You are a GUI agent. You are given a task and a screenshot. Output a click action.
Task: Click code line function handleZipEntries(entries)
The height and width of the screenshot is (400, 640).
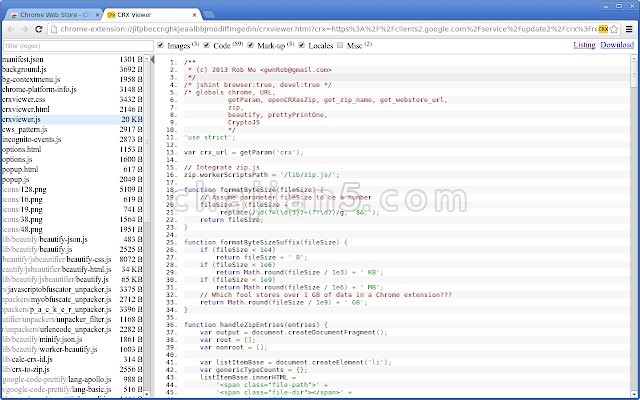[256, 325]
